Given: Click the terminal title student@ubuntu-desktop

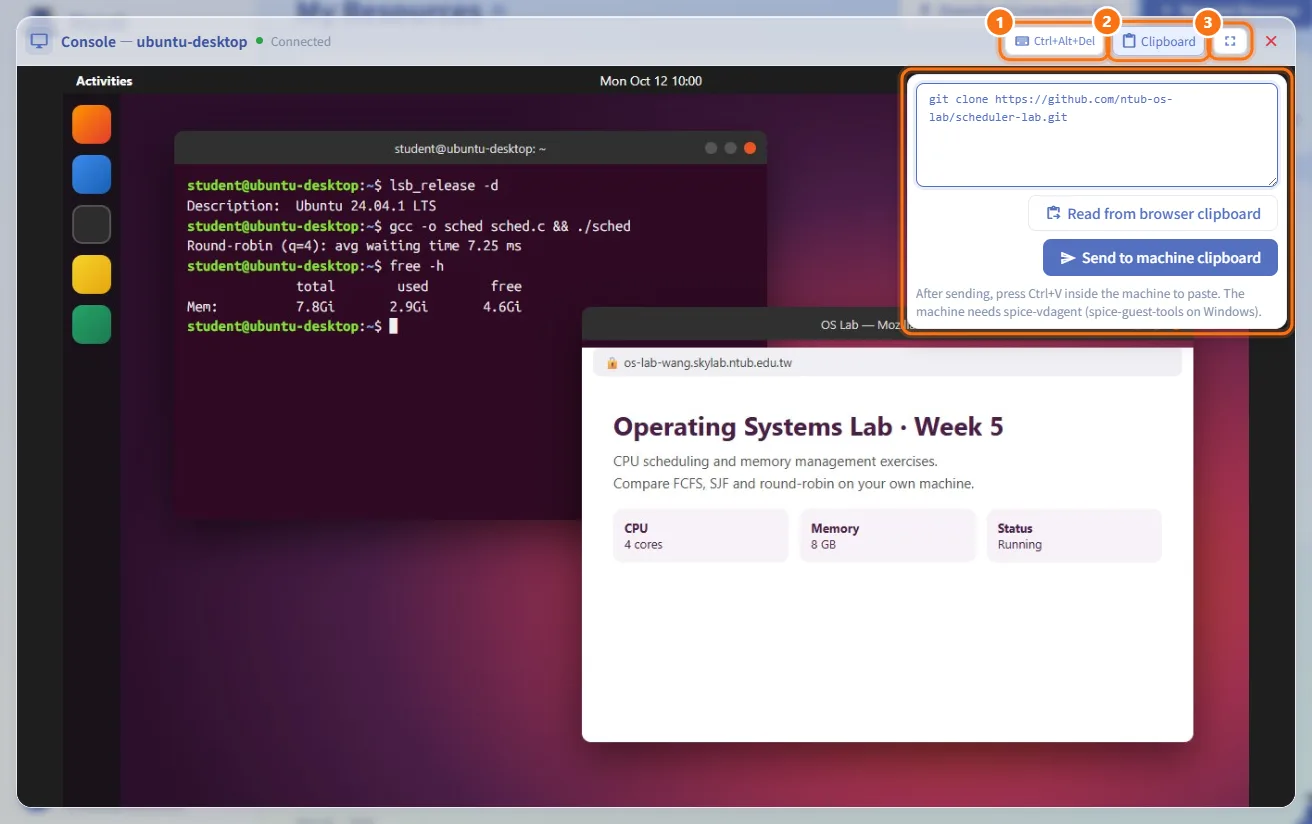Looking at the screenshot, I should 470,149.
